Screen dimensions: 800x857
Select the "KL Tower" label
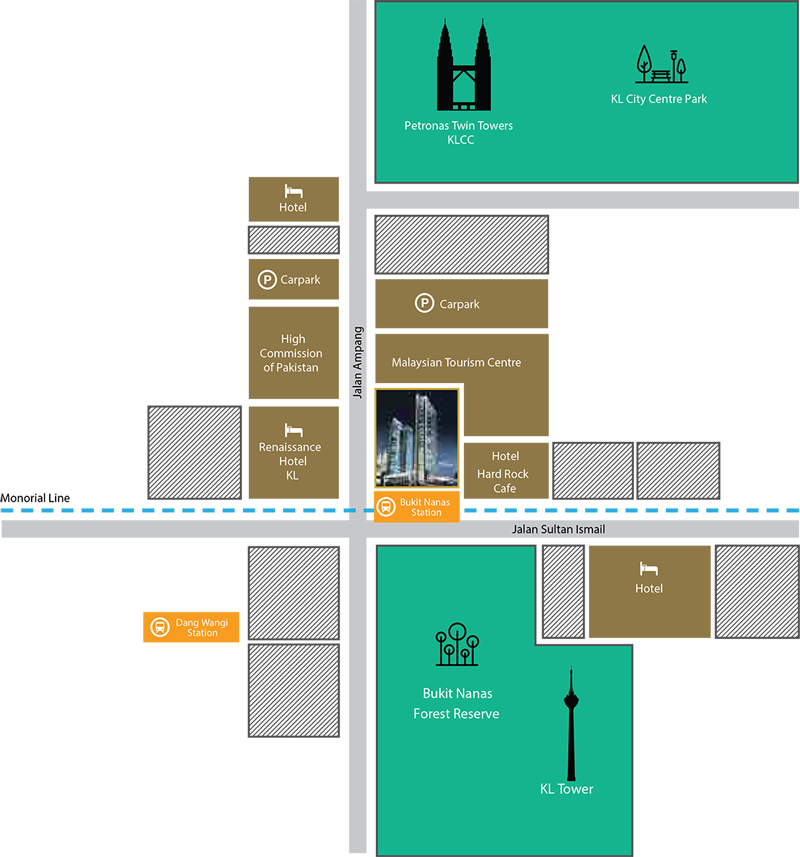[x=567, y=789]
